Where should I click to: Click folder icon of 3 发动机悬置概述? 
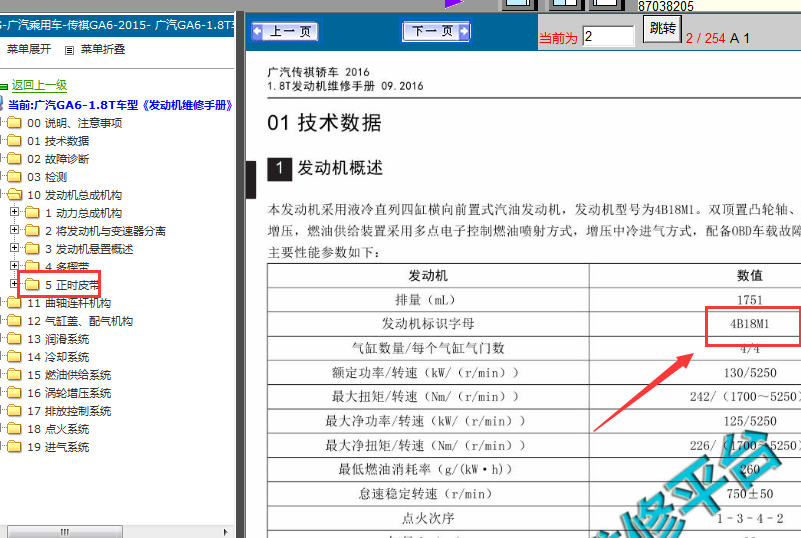point(32,248)
